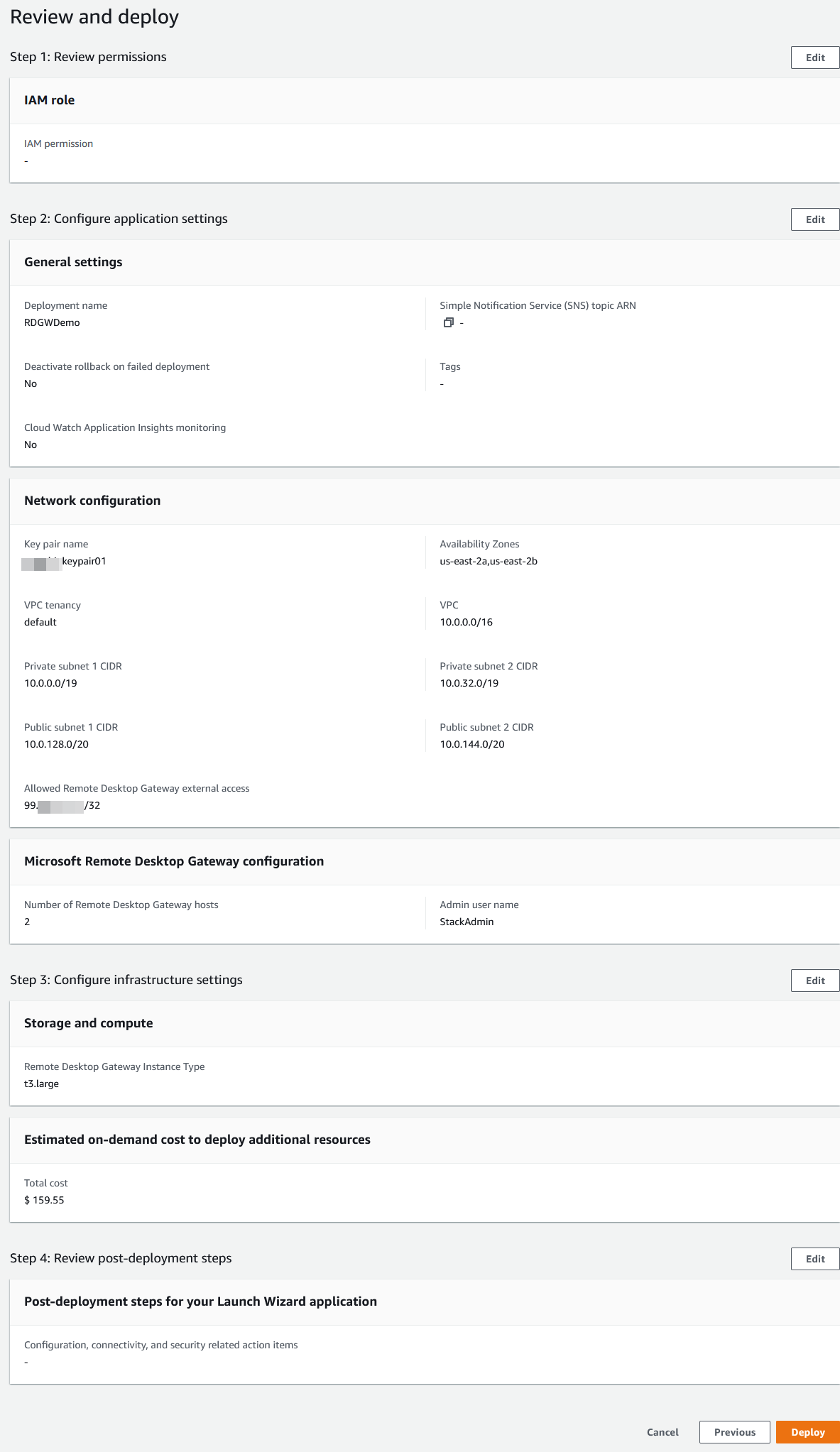Go back with the Previous button
This screenshot has width=840, height=1452.
(734, 1432)
